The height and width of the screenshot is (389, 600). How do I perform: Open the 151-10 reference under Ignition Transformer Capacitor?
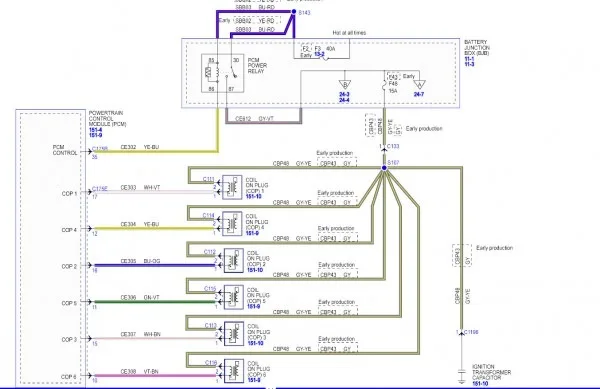pyautogui.click(x=480, y=383)
